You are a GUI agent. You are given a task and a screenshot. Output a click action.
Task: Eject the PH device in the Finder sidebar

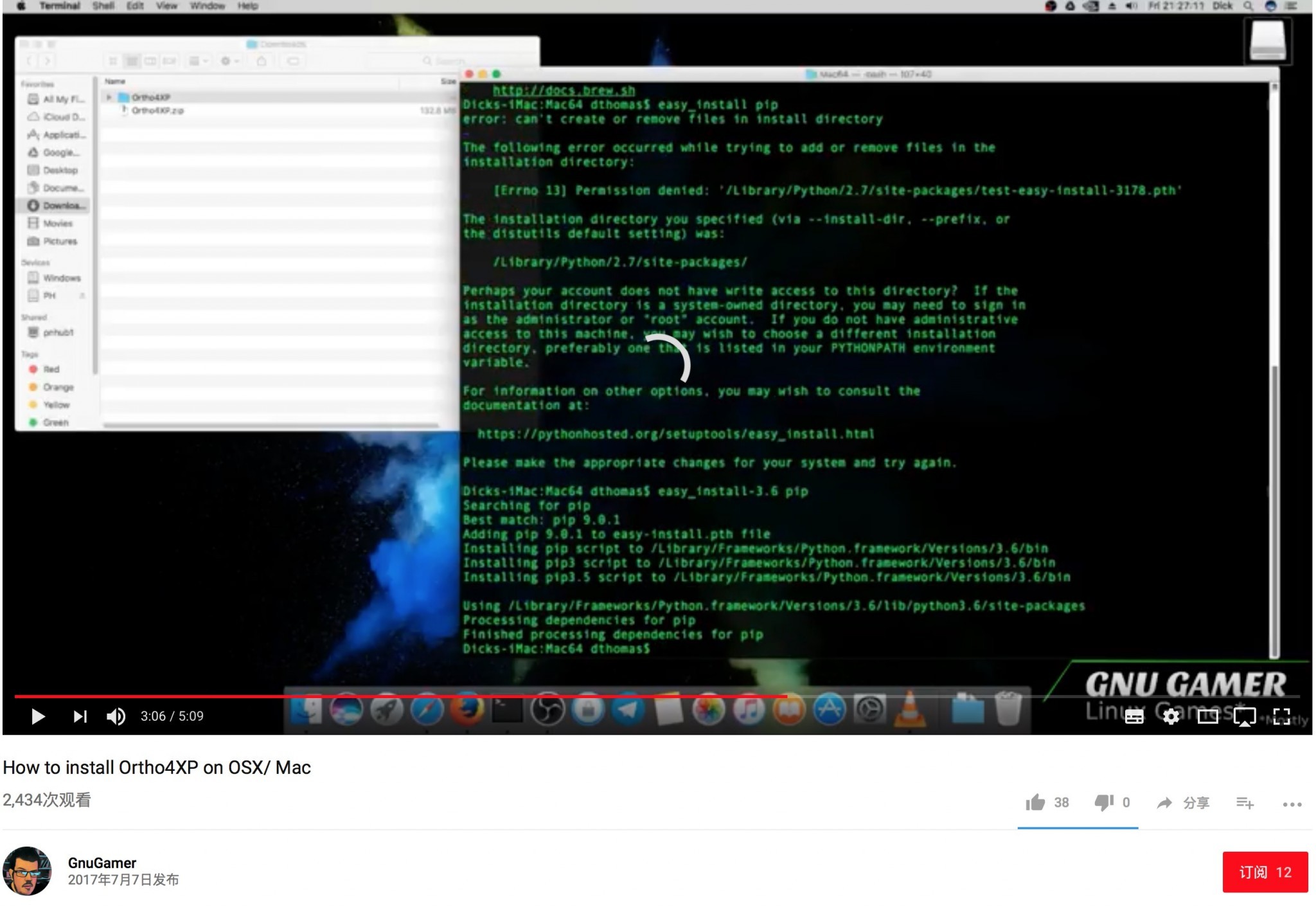tap(82, 296)
